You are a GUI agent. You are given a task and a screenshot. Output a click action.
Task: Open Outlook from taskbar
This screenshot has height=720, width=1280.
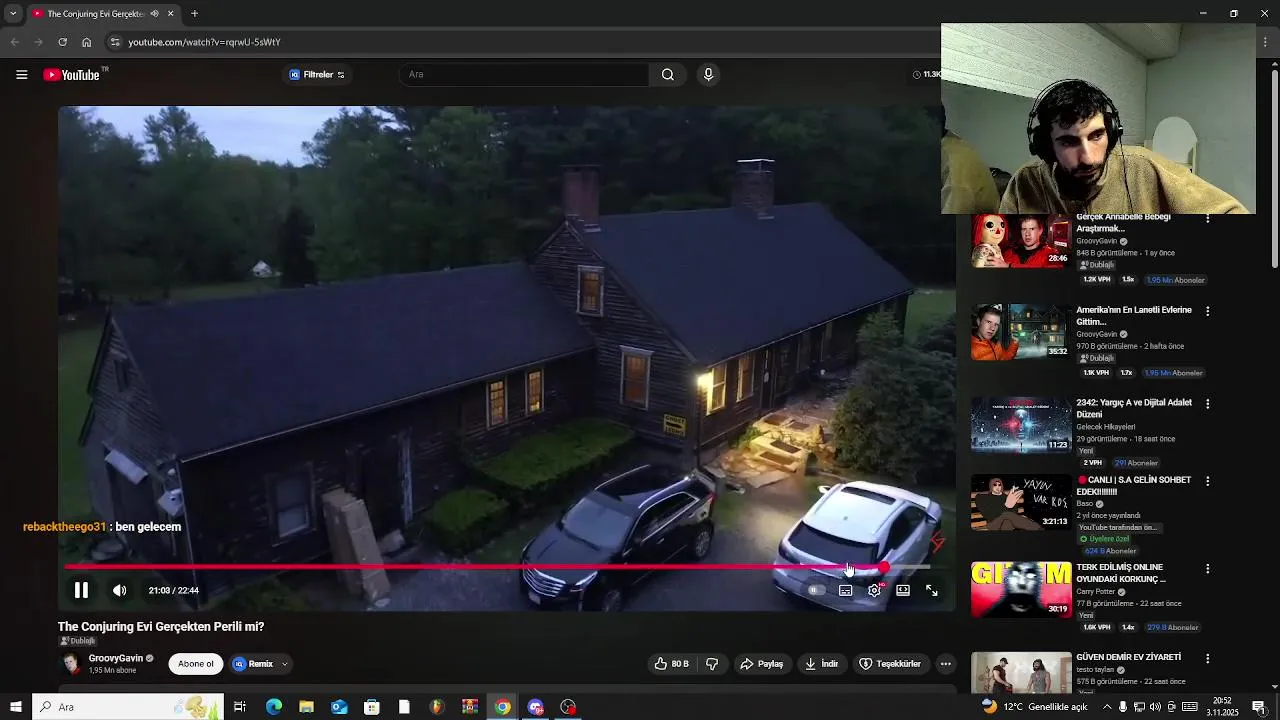point(339,707)
